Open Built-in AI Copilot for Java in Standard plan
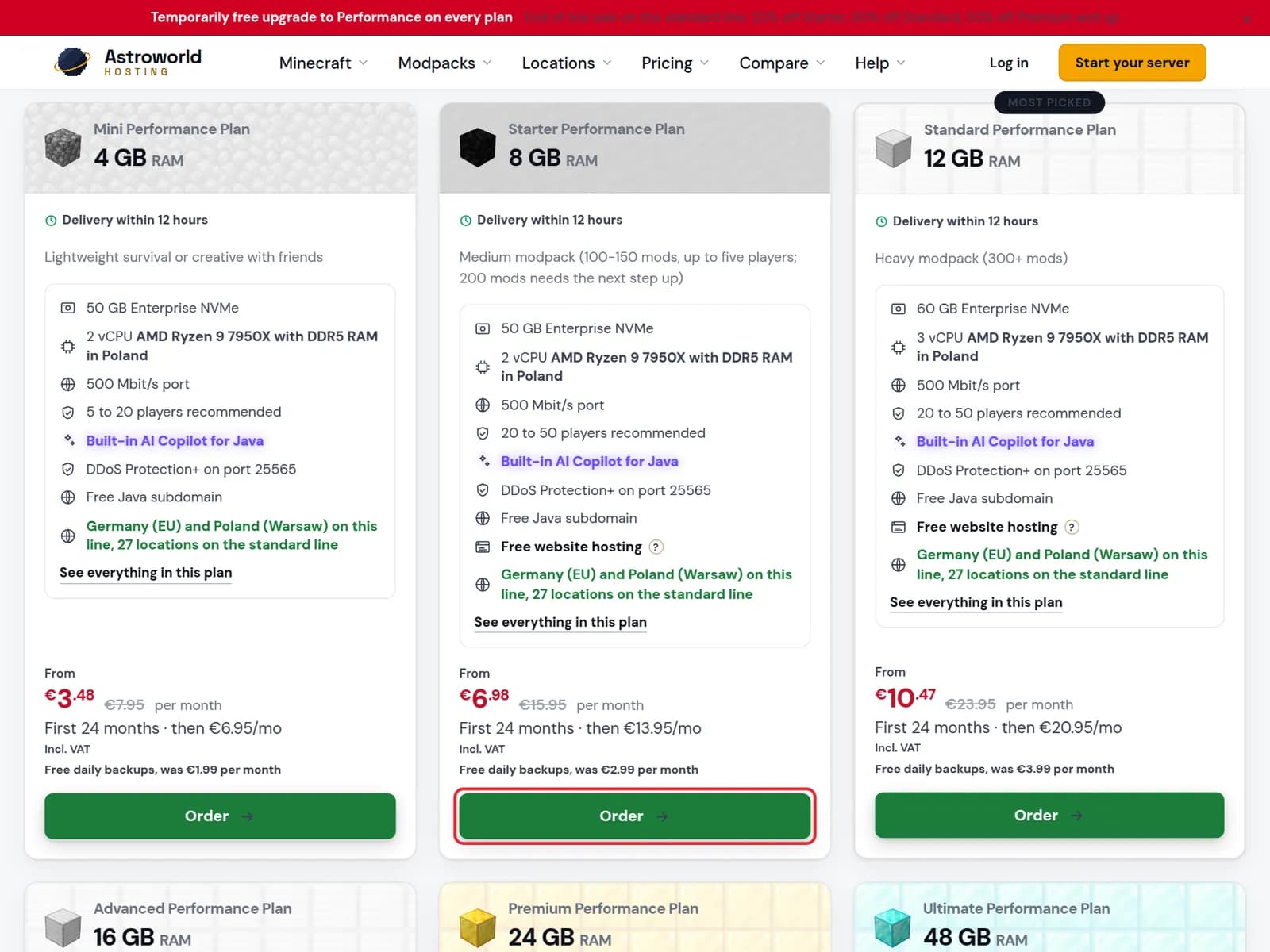 click(x=1005, y=442)
